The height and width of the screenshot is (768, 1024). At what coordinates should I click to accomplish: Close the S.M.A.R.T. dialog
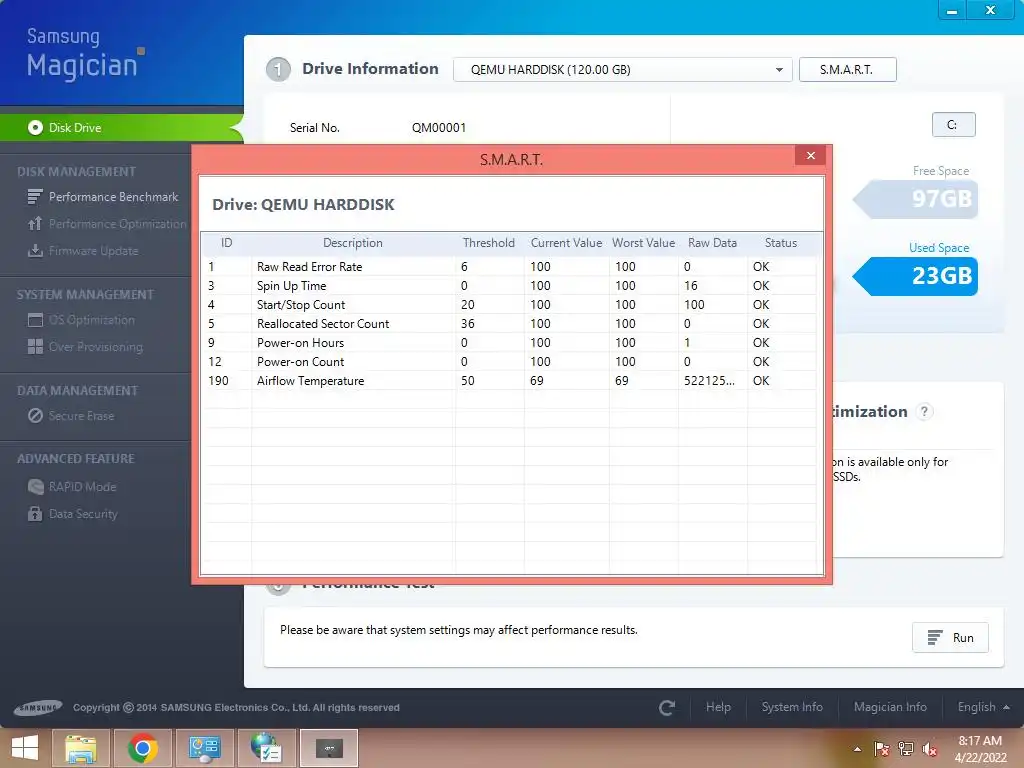[810, 155]
